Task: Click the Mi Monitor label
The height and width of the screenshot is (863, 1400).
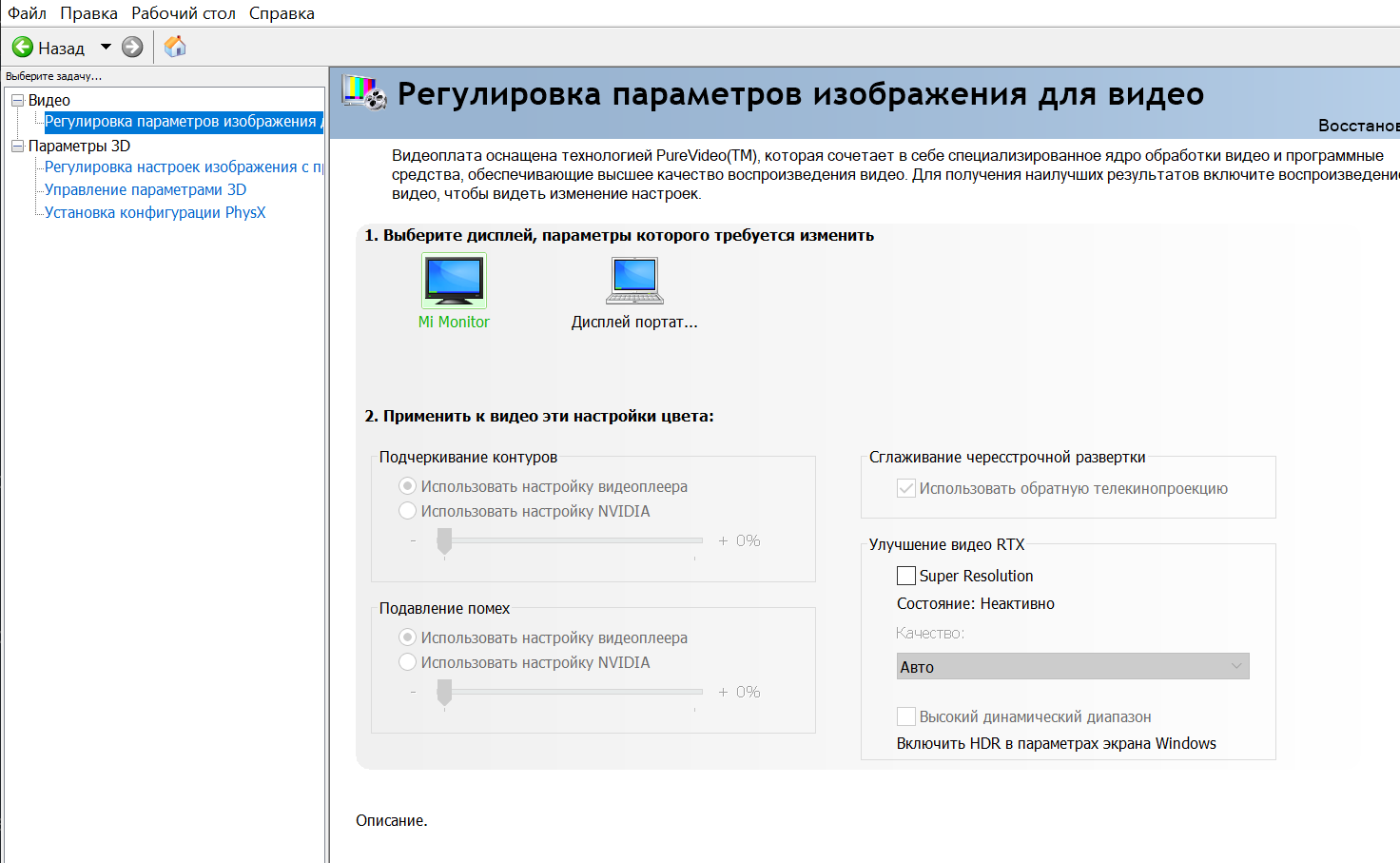Action: [454, 322]
